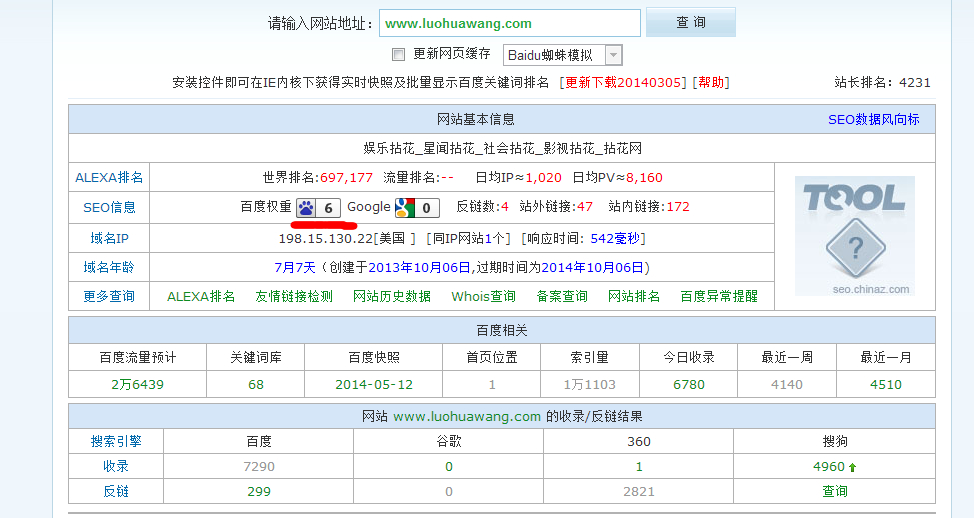Screen dimensions: 974x518
Task: Click the green up arrow beside 4960
Action: [x=852, y=467]
